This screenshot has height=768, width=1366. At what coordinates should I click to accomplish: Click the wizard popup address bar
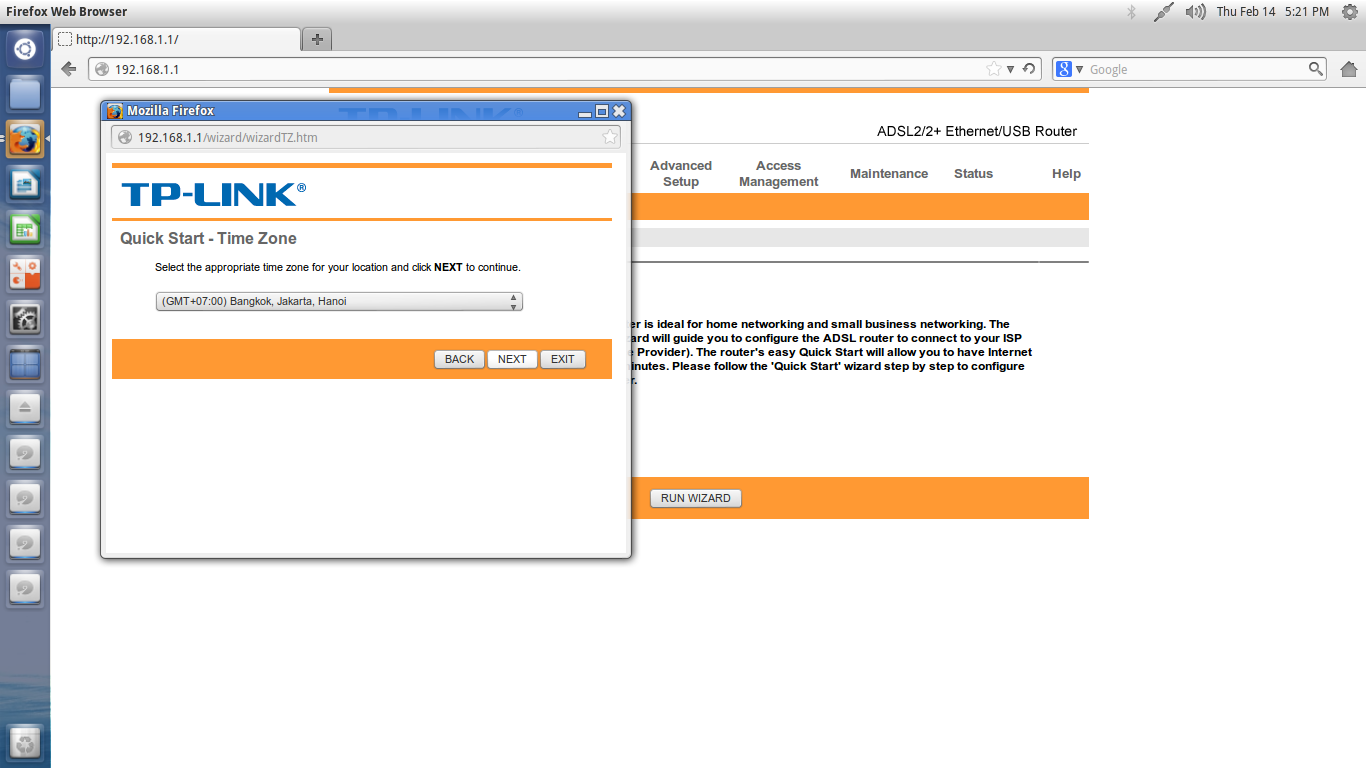[367, 137]
